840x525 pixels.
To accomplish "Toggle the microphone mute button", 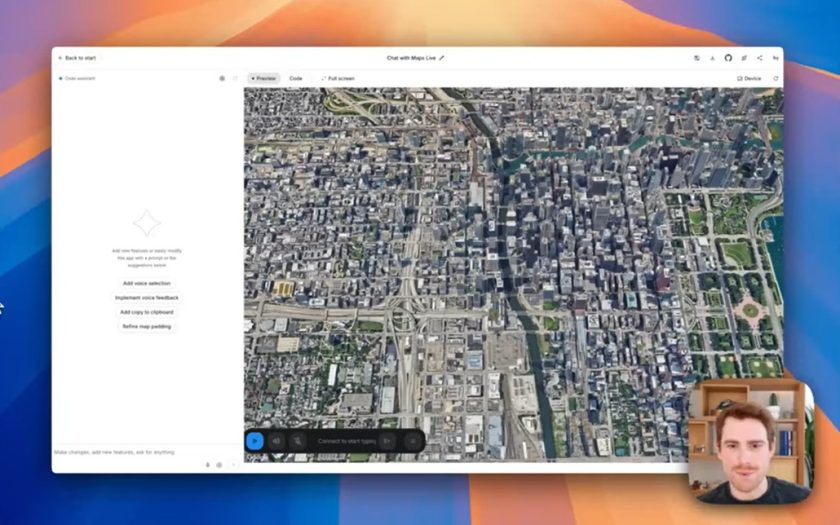I will point(297,441).
